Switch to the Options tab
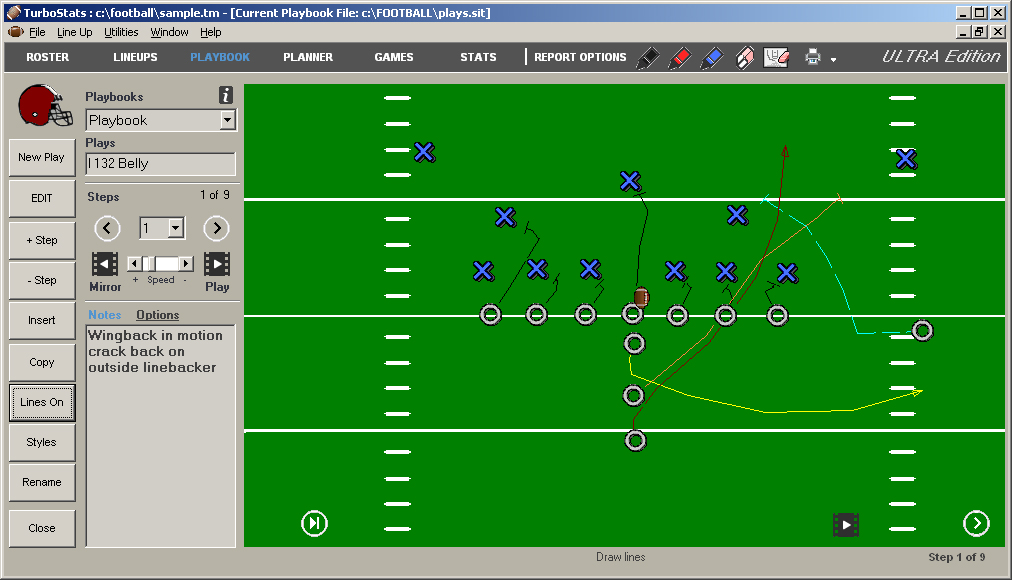The image size is (1012, 580). tap(157, 315)
